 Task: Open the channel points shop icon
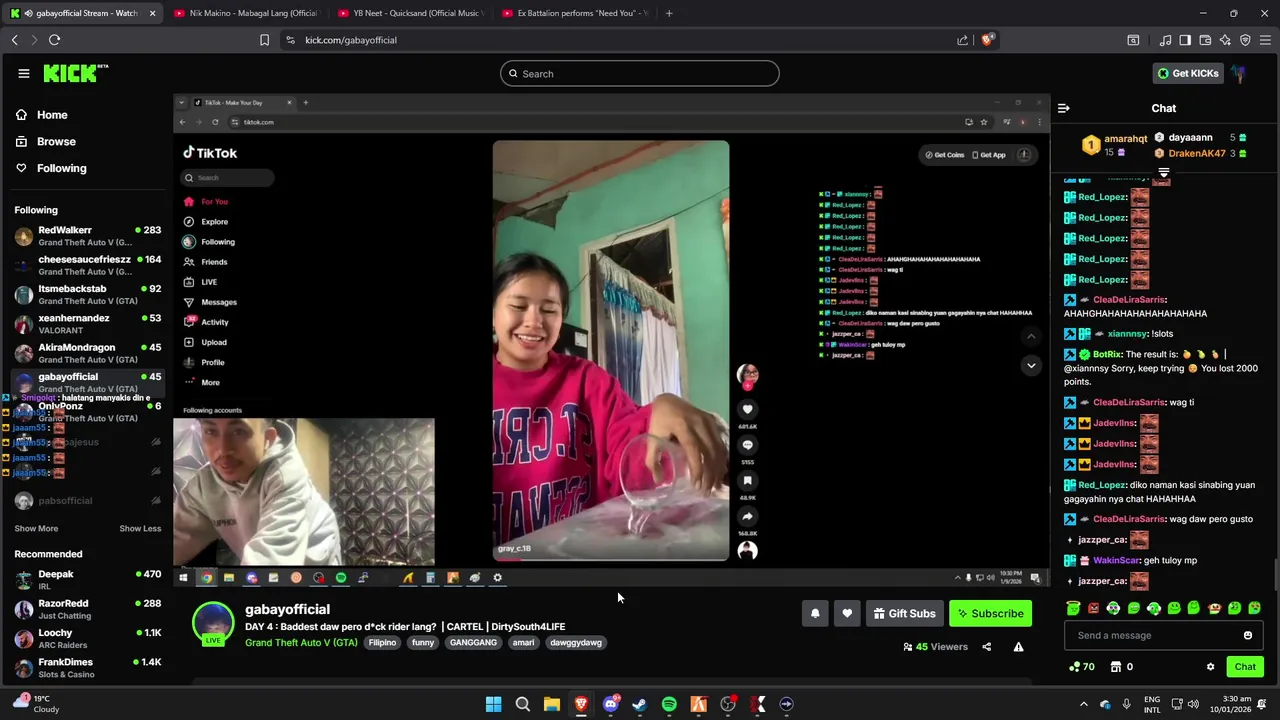coord(1117,667)
